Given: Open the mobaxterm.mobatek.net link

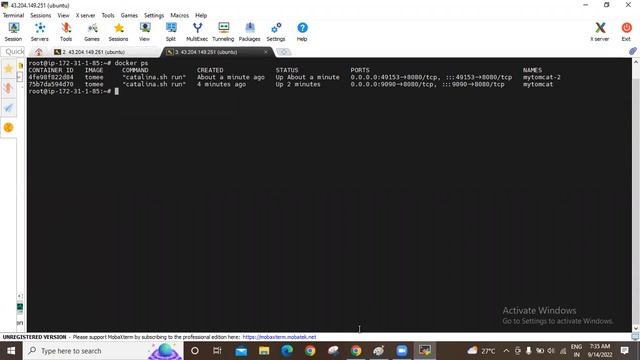Looking at the screenshot, I should [x=279, y=337].
